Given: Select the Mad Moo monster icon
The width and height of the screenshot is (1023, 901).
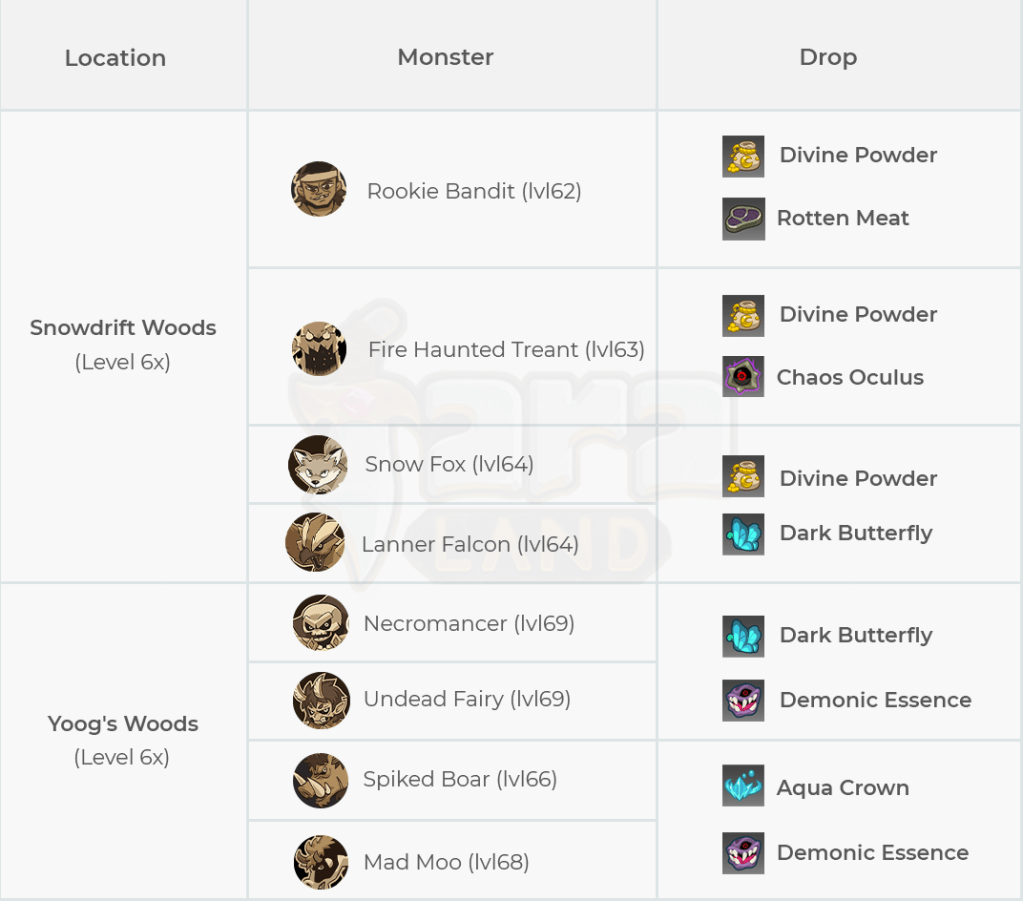Looking at the screenshot, I should point(321,862).
